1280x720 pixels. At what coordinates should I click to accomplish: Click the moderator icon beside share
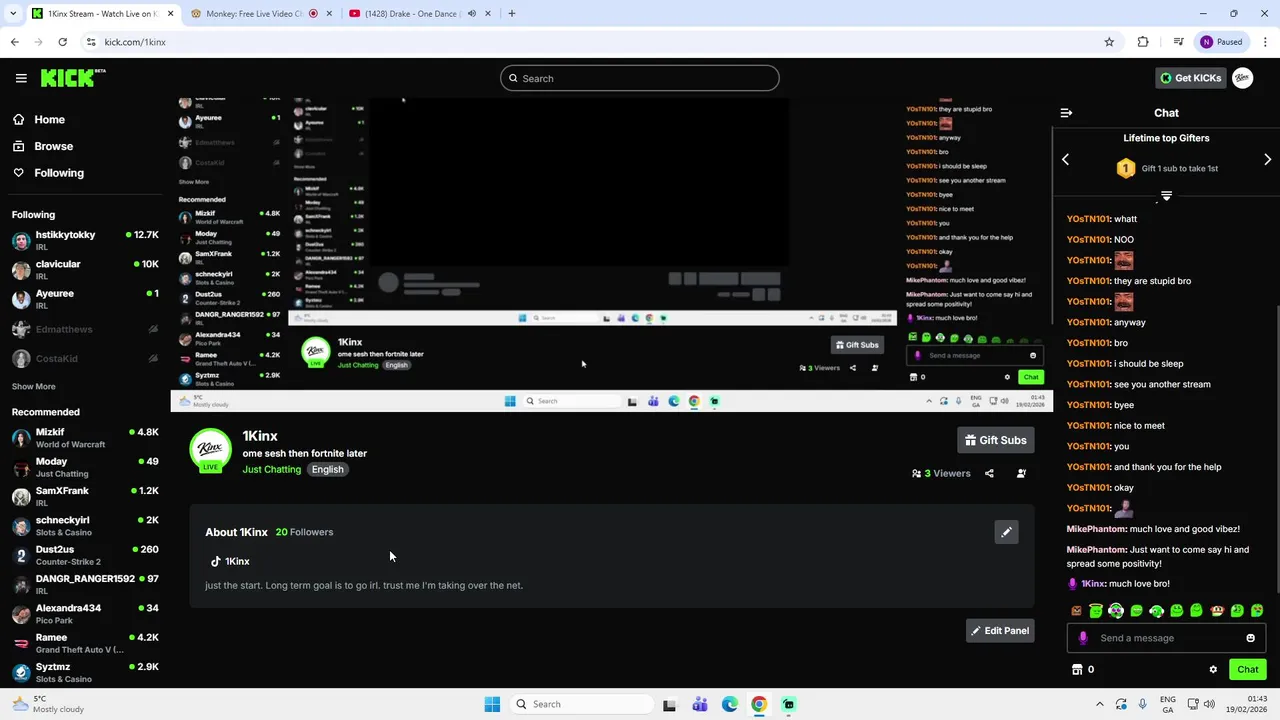(1021, 473)
